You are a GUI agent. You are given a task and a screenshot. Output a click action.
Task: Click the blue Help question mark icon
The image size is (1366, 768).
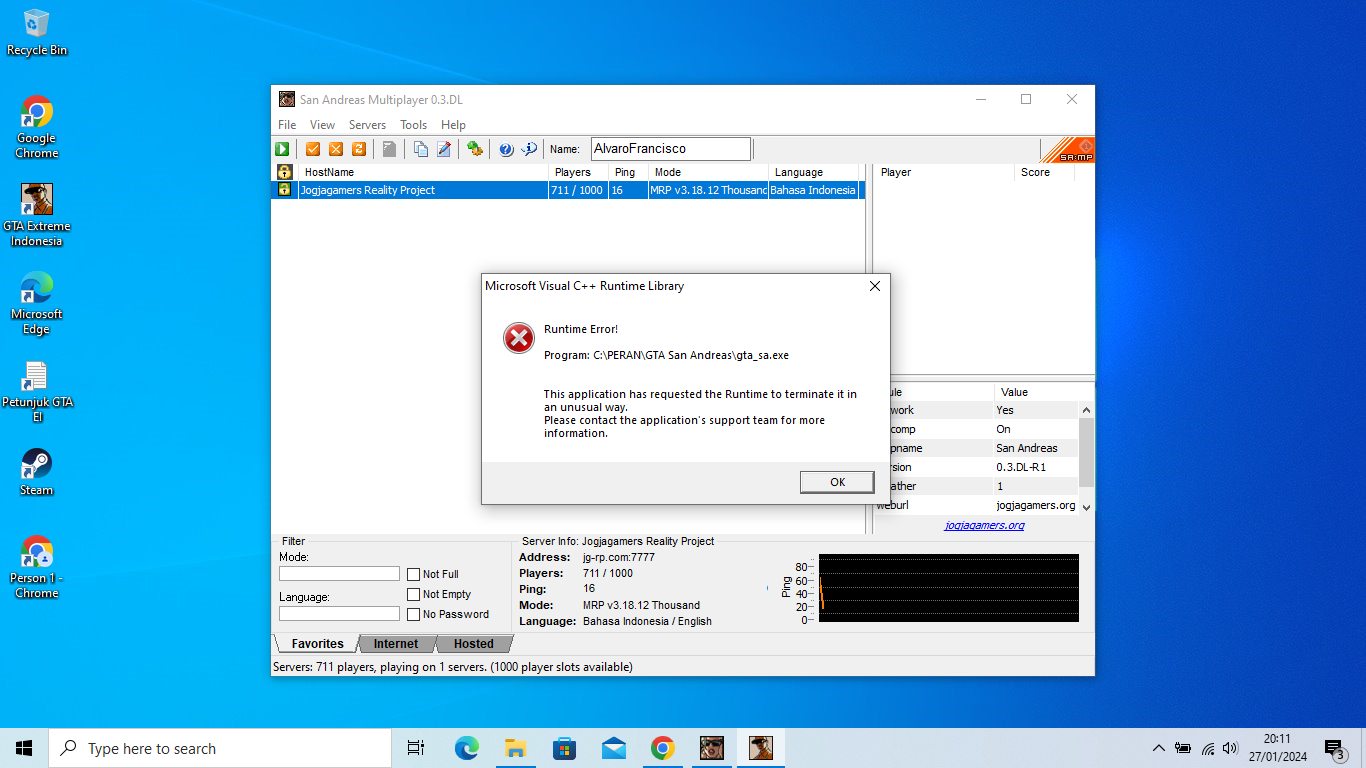click(x=506, y=149)
